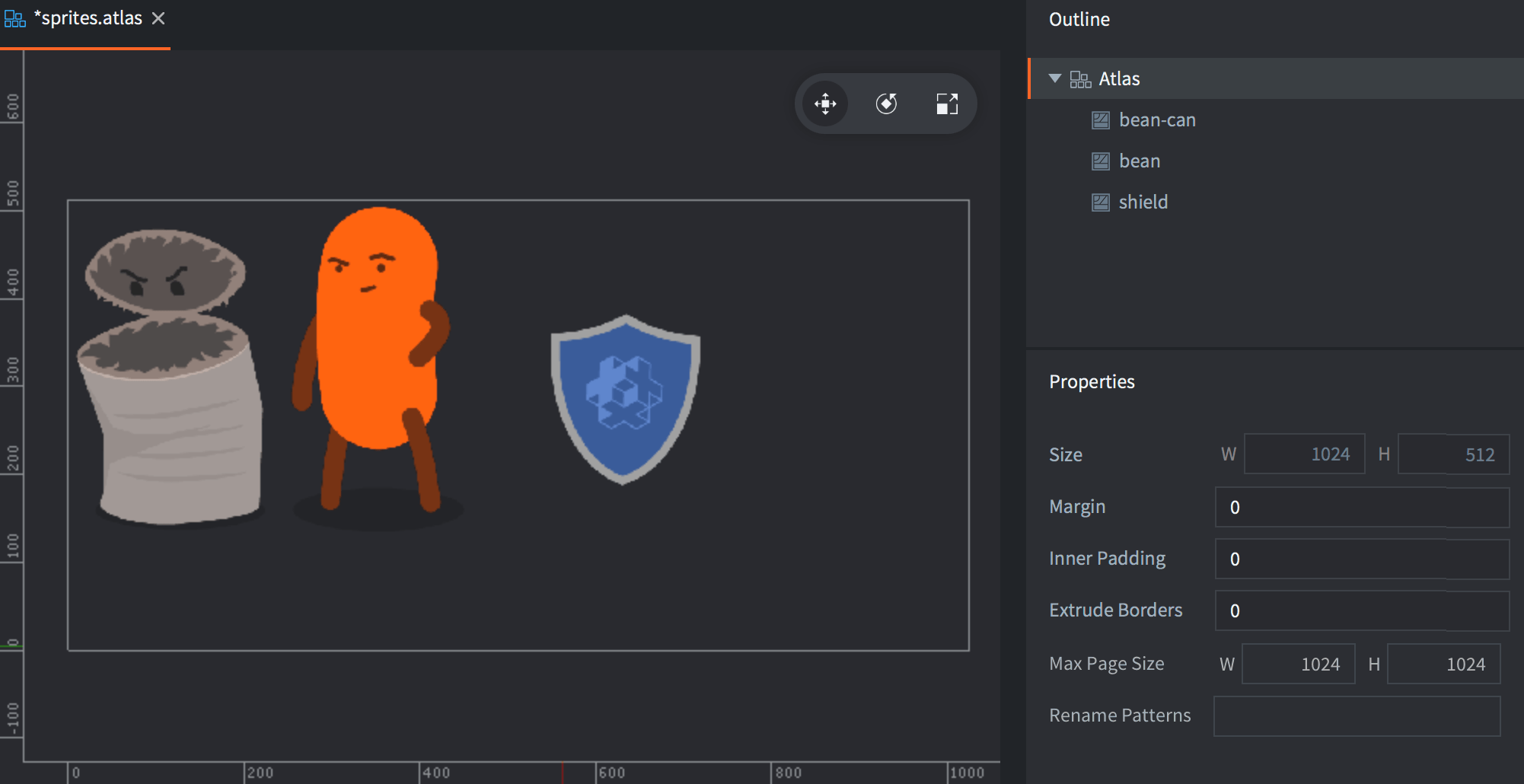This screenshot has height=784, width=1524.
Task: Close the sprites.atlas tab
Action: click(x=158, y=18)
